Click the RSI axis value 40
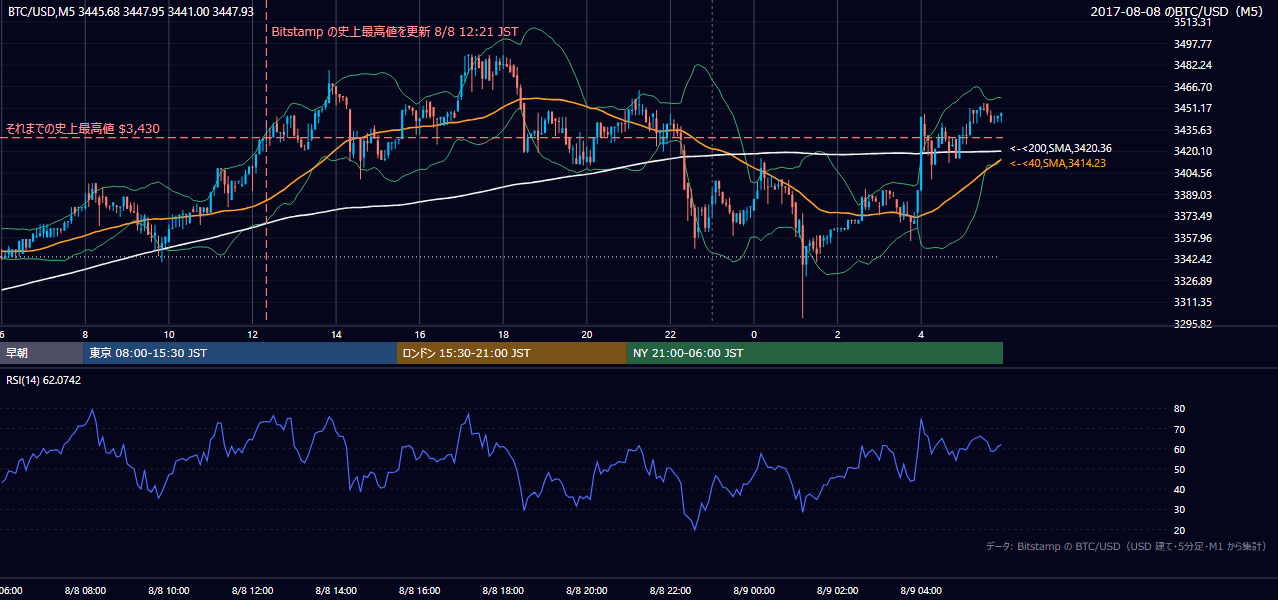The width and height of the screenshot is (1278, 600). 1179,489
